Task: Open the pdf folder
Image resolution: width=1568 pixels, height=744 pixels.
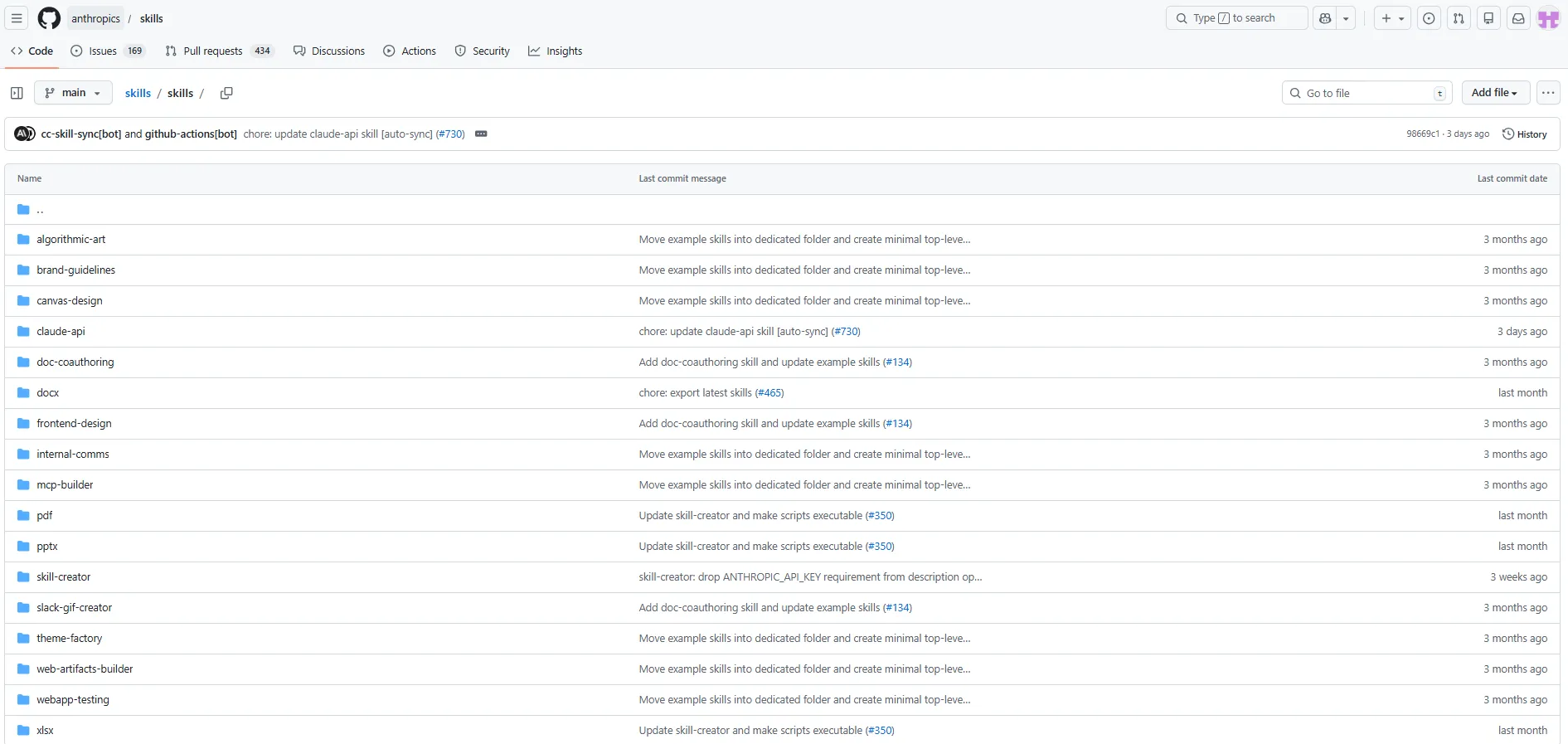Action: [x=45, y=515]
